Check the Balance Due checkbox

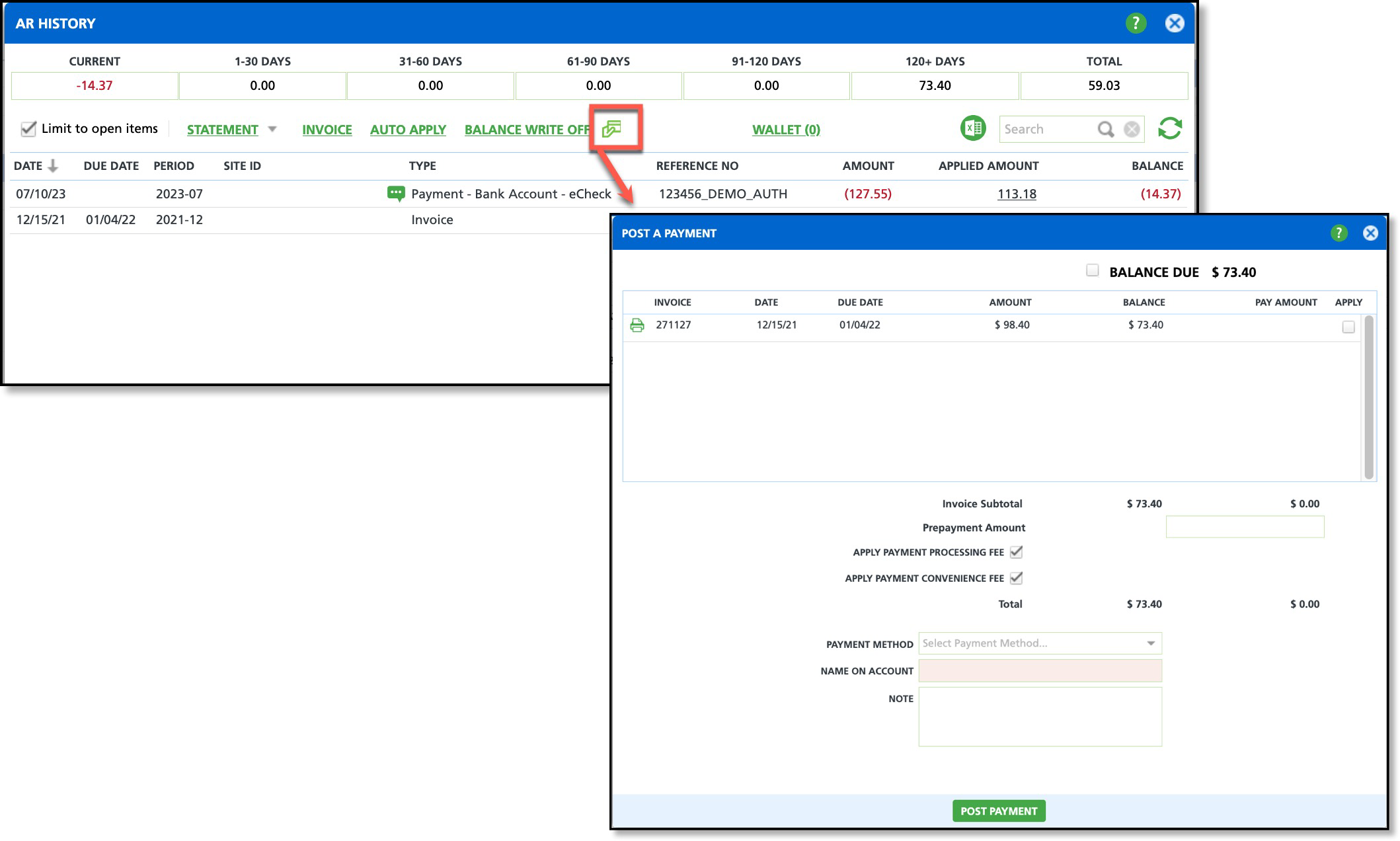1092,270
